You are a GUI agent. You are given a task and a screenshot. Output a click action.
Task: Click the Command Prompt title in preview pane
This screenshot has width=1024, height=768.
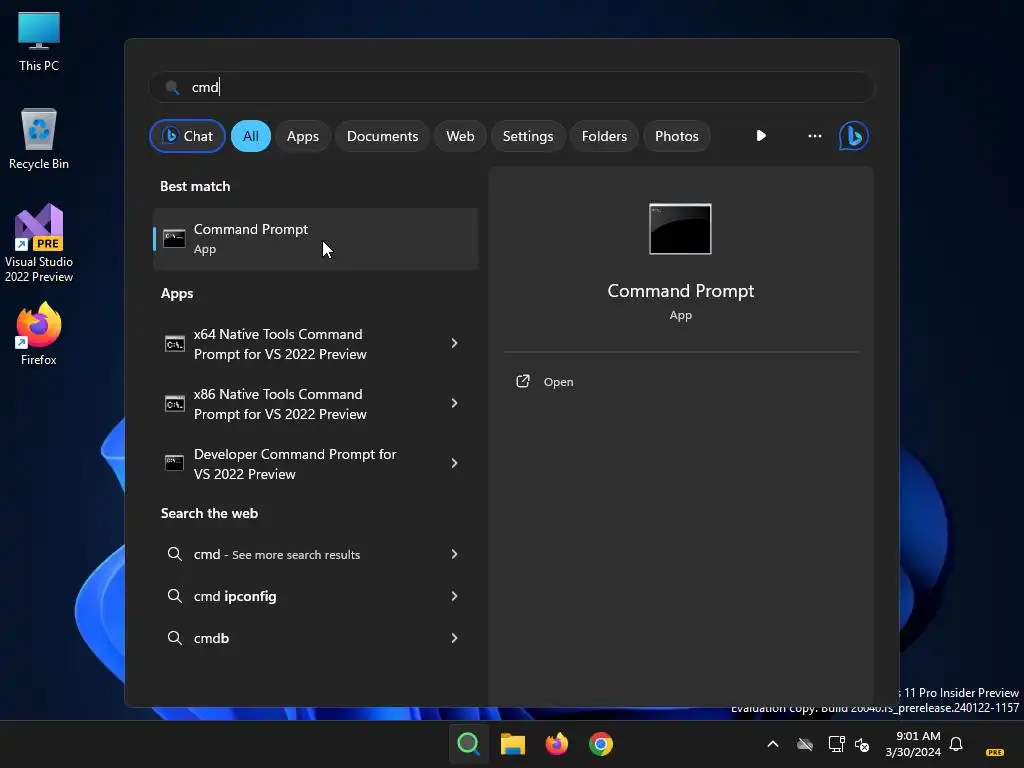[x=680, y=291]
